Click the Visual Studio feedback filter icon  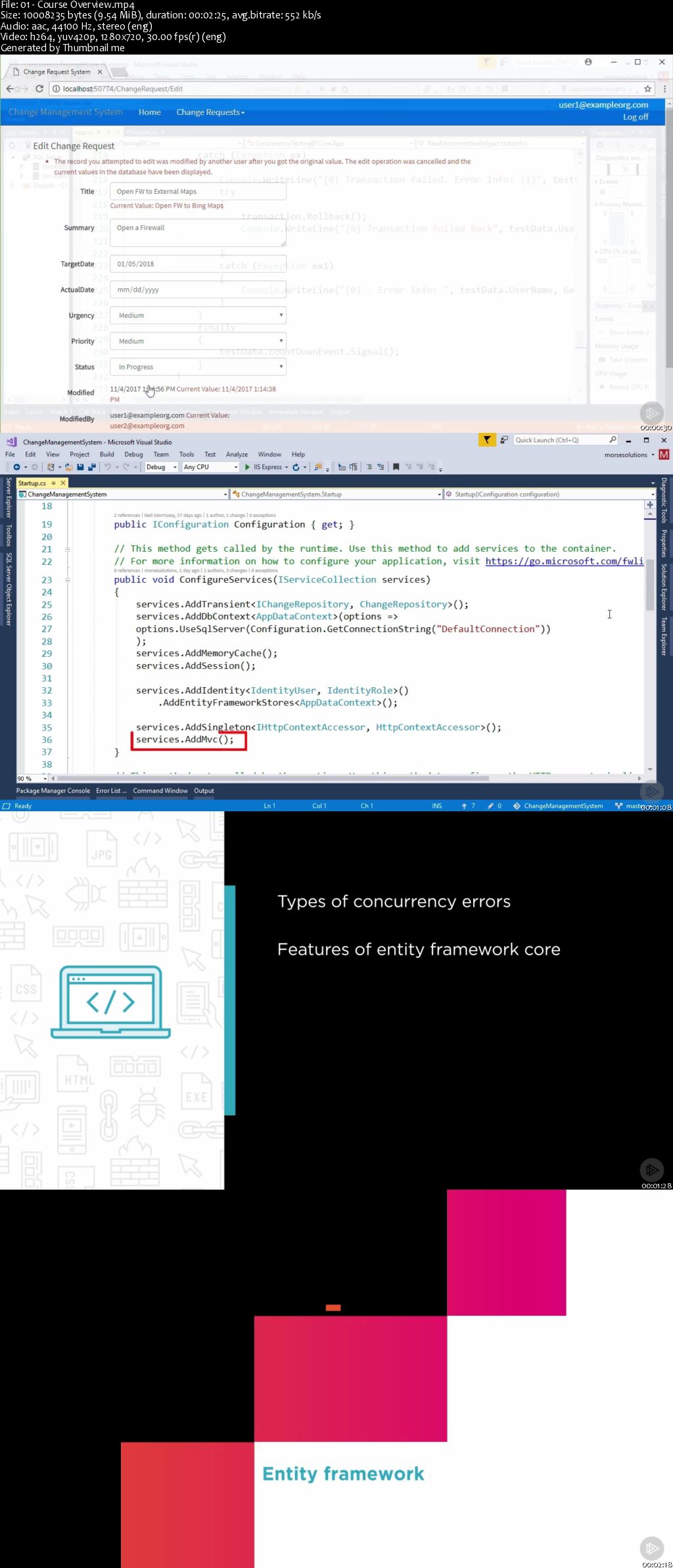tap(487, 440)
